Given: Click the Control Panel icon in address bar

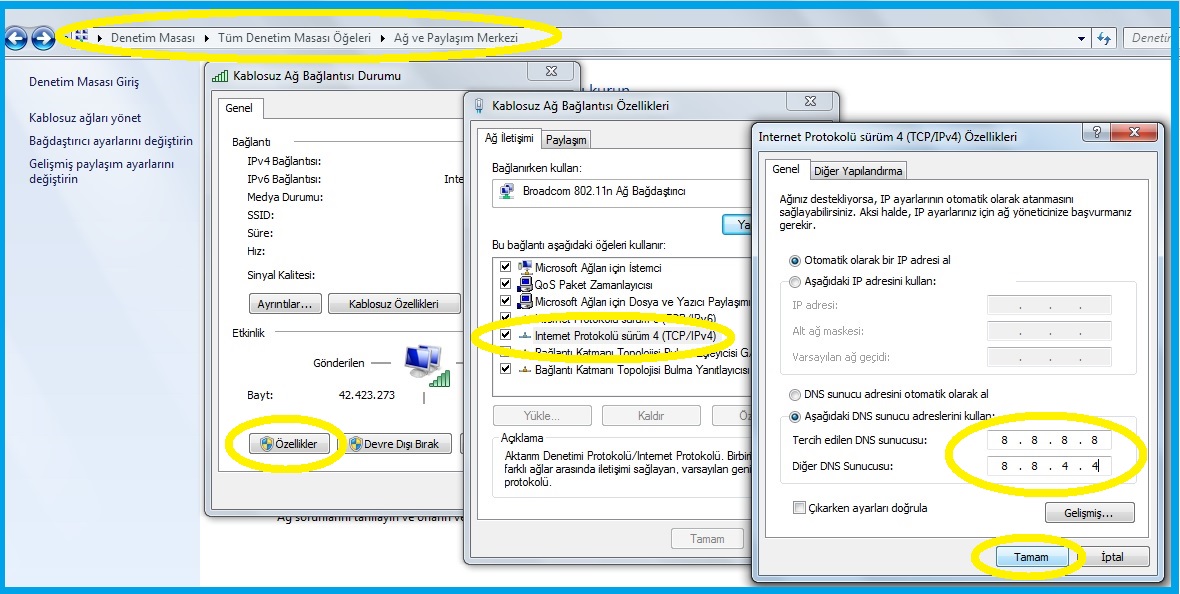Looking at the screenshot, I should (x=82, y=37).
